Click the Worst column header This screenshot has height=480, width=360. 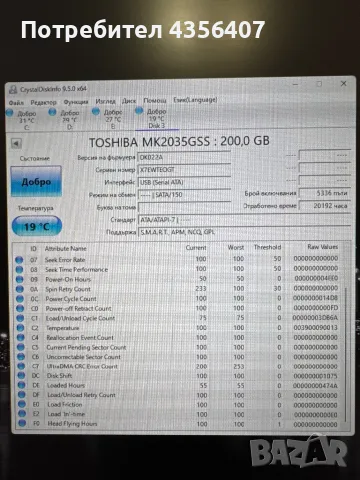click(236, 247)
